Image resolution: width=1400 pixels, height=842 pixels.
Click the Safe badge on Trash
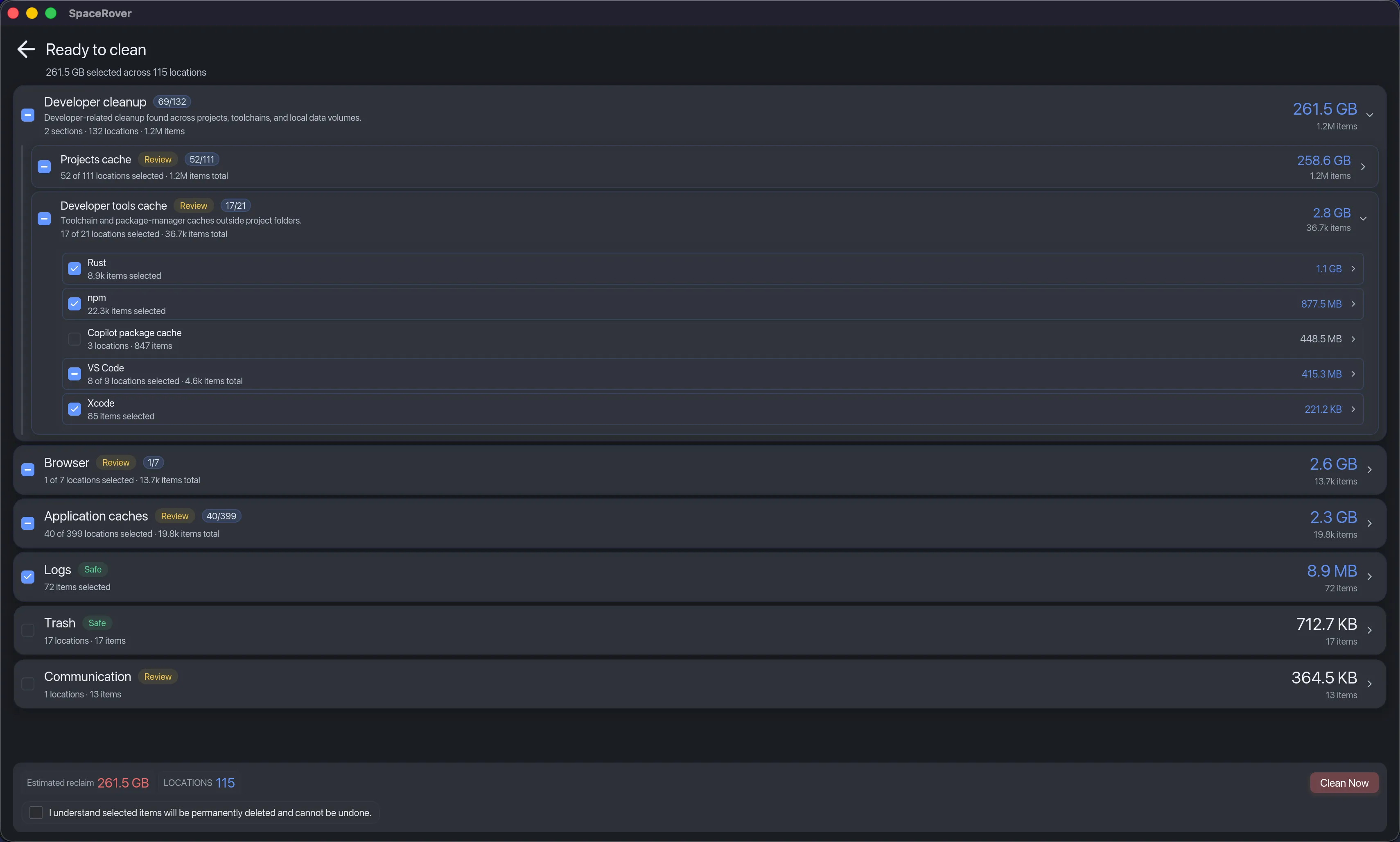[97, 623]
